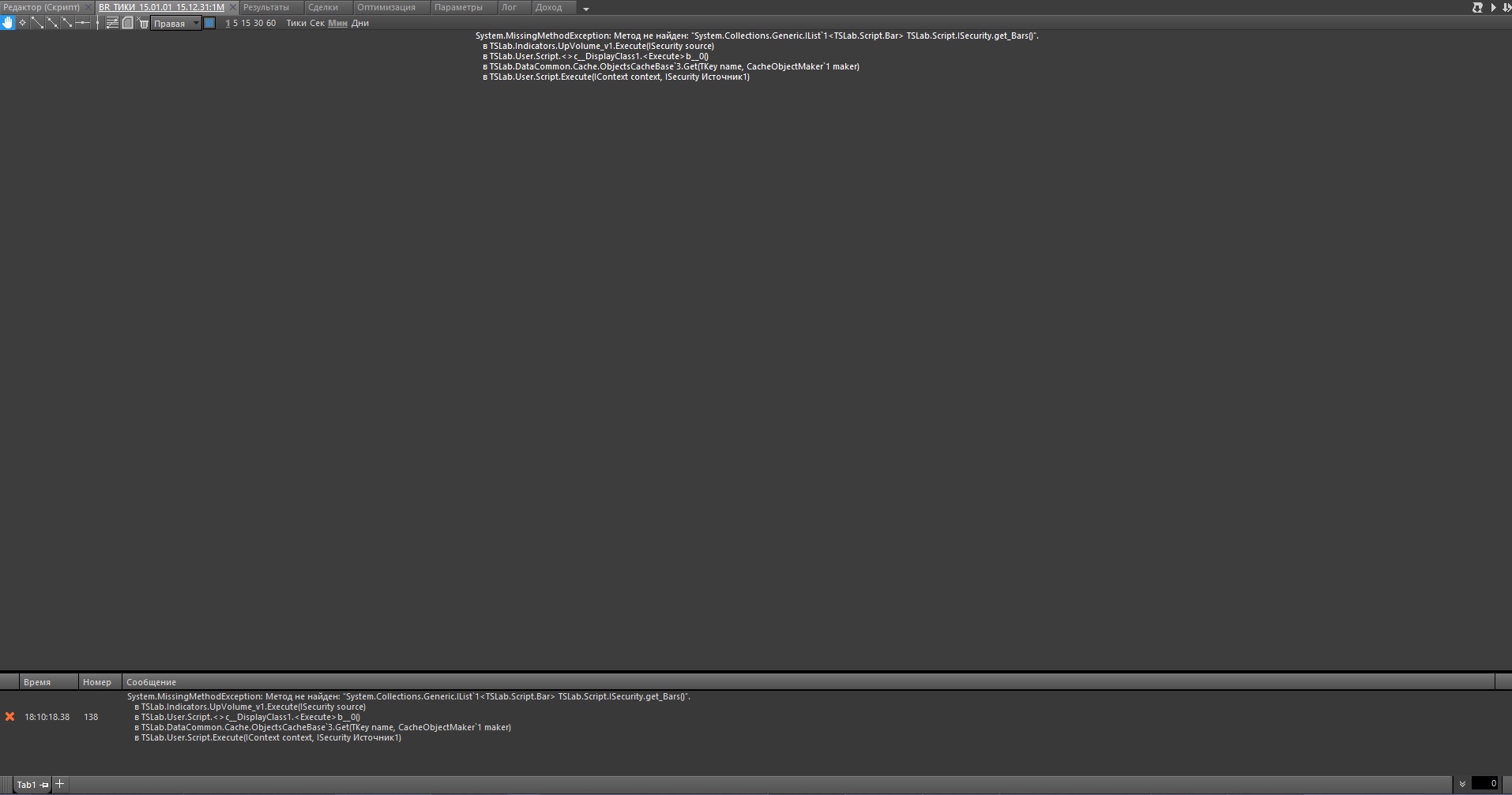
Task: Click the down-arrow step icon at top right
Action: pyautogui.click(x=1506, y=8)
